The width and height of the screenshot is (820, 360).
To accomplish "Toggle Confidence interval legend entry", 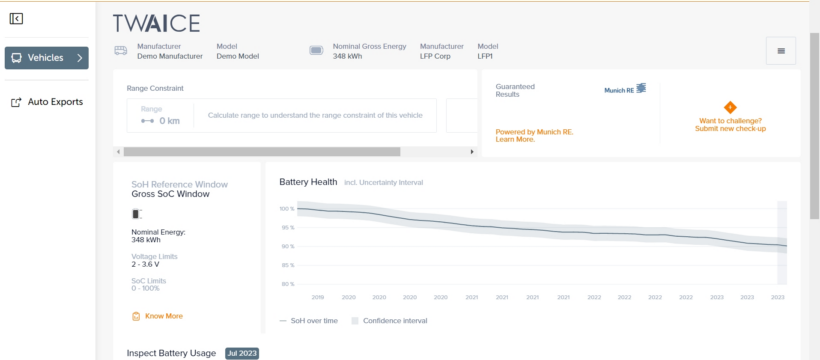I will pyautogui.click(x=389, y=321).
